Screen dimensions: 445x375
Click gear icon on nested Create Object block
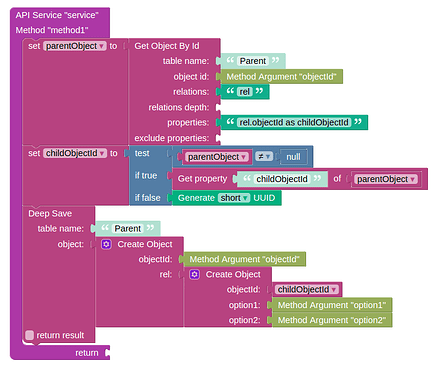195,275
